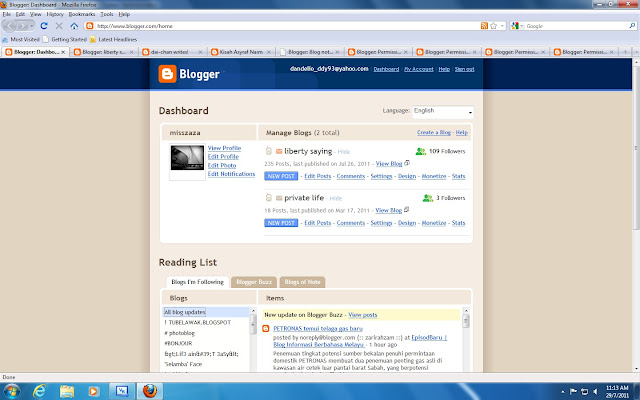Screen dimensions: 640x400
Task: Open the View Profile link
Action: 224,148
